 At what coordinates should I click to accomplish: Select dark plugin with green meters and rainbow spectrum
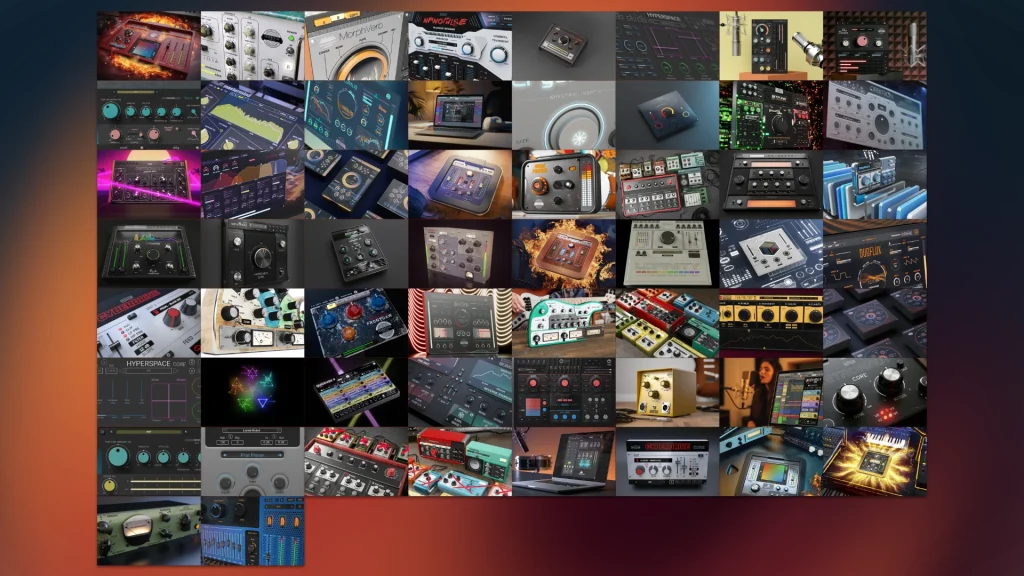[149, 253]
